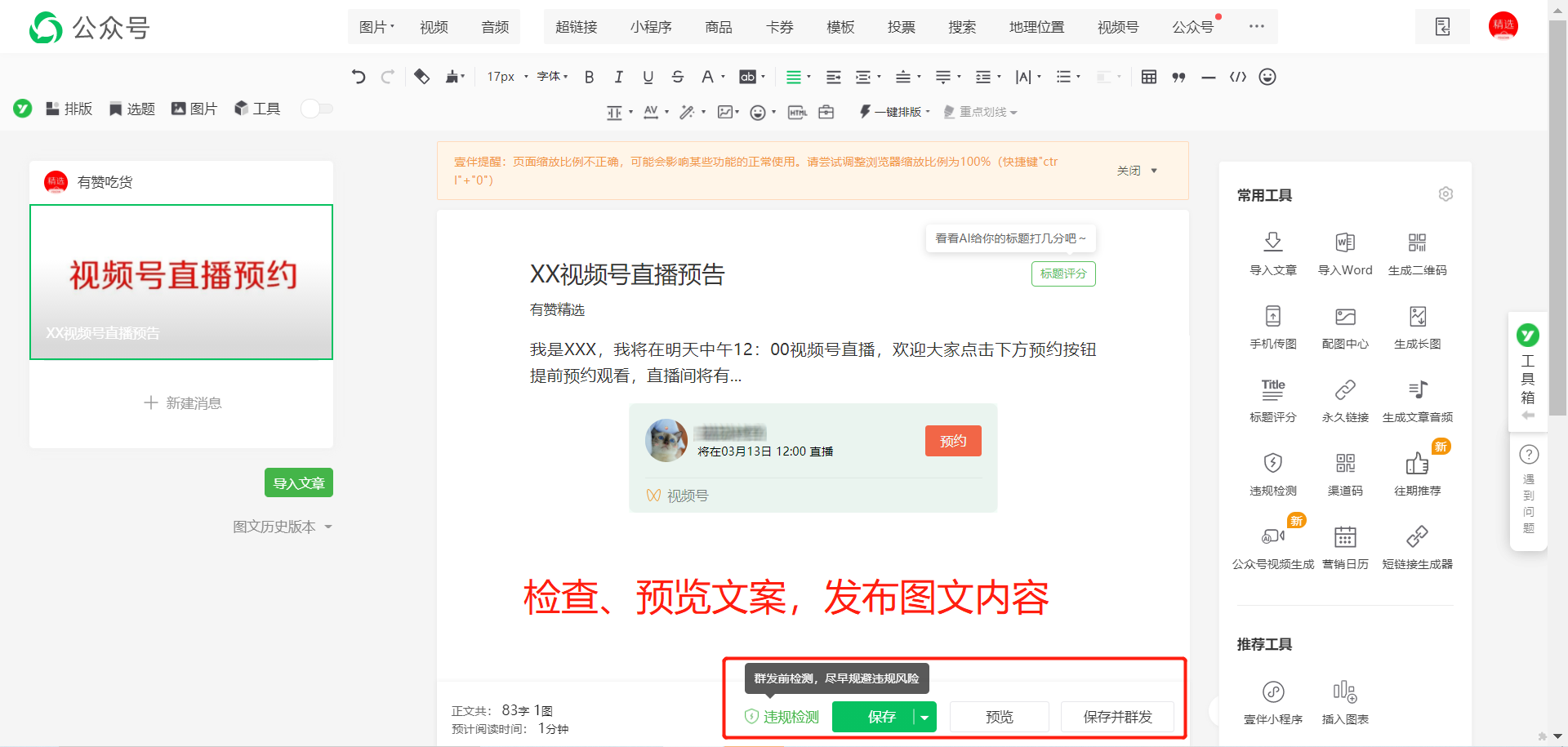Click the 预览 button

tap(1000, 717)
